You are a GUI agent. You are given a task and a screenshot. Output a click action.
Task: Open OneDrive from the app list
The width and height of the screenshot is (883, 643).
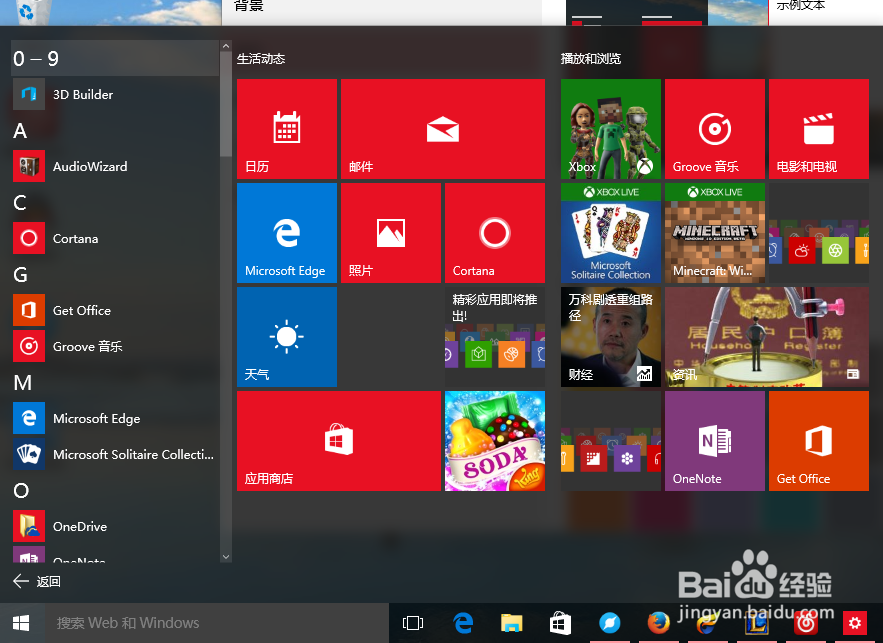pyautogui.click(x=115, y=526)
